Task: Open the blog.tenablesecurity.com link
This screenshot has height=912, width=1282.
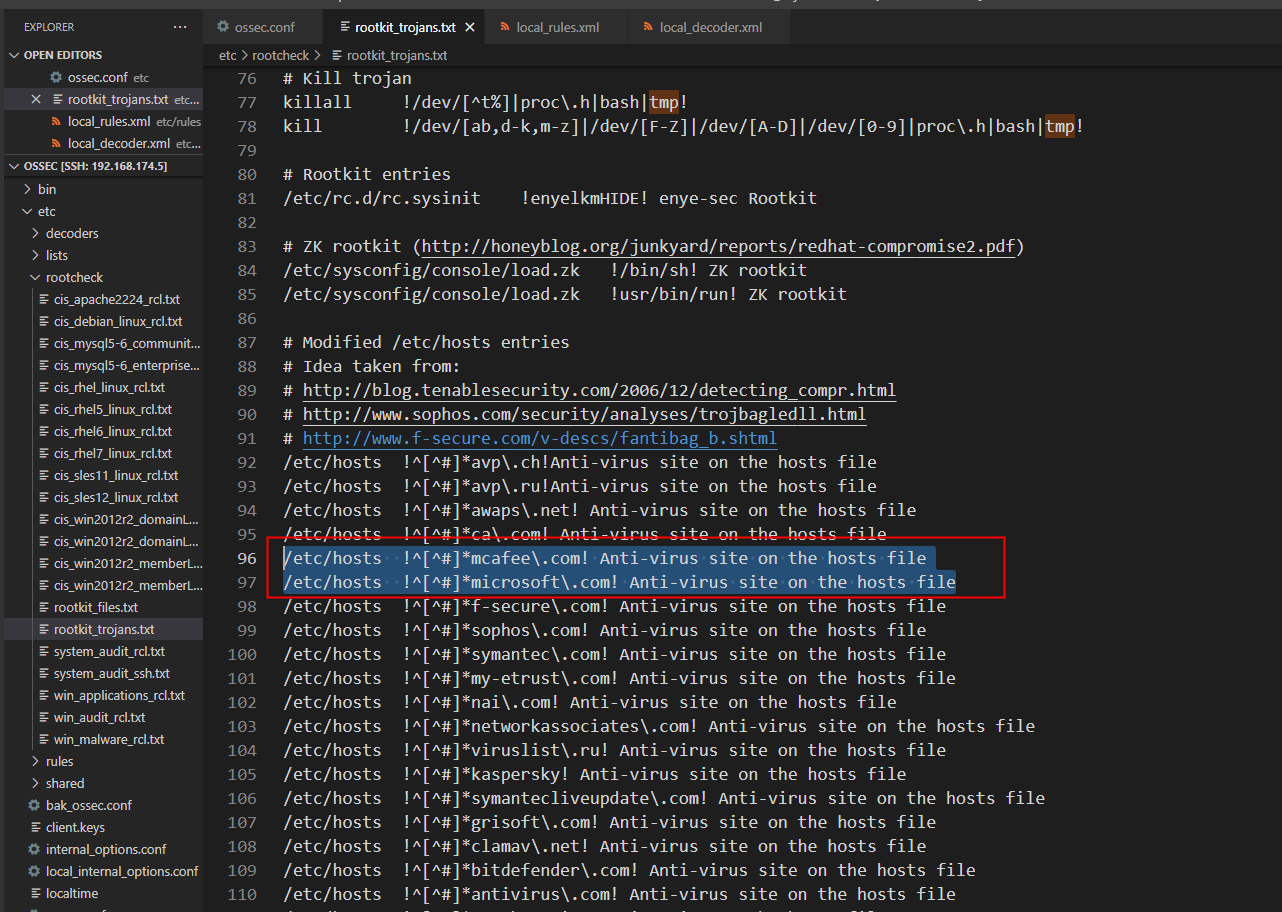Action: 599,390
